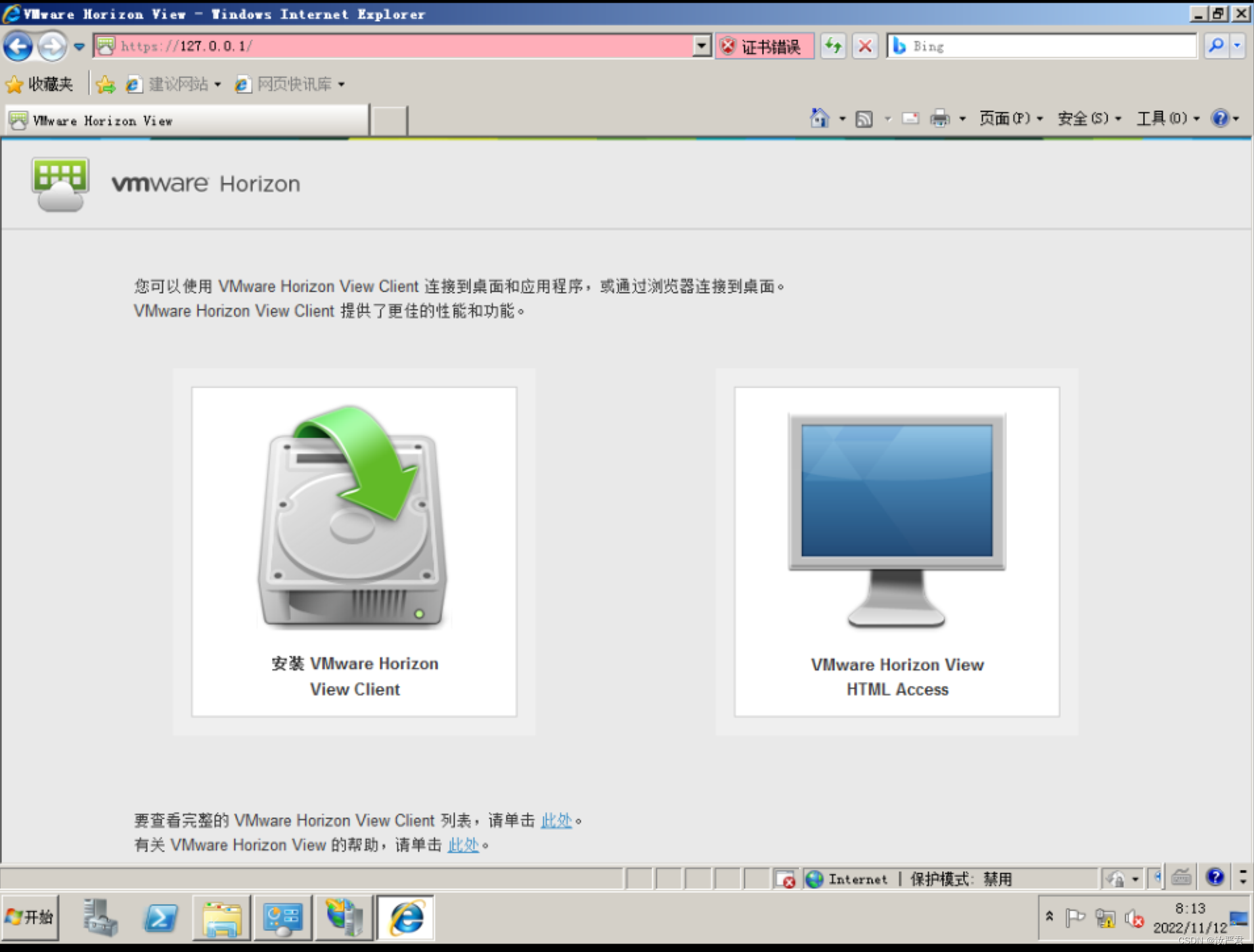Select the VMware Horizon View tab
This screenshot has width=1254, height=952.
pos(187,121)
